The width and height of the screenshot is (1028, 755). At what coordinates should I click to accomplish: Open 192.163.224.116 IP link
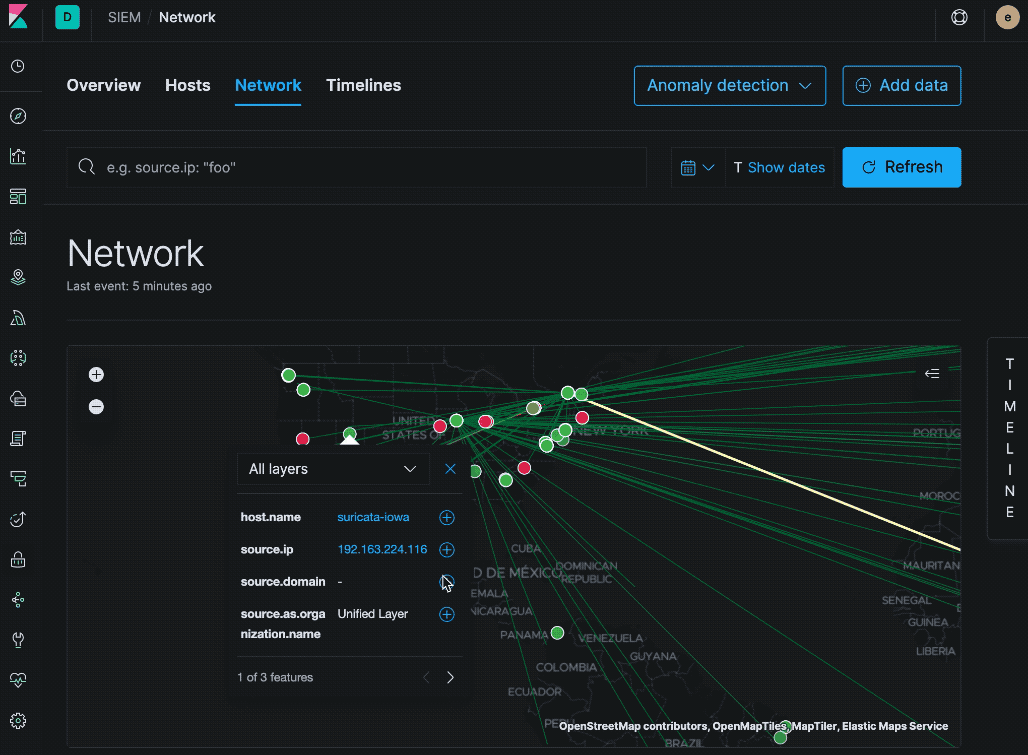pos(382,549)
